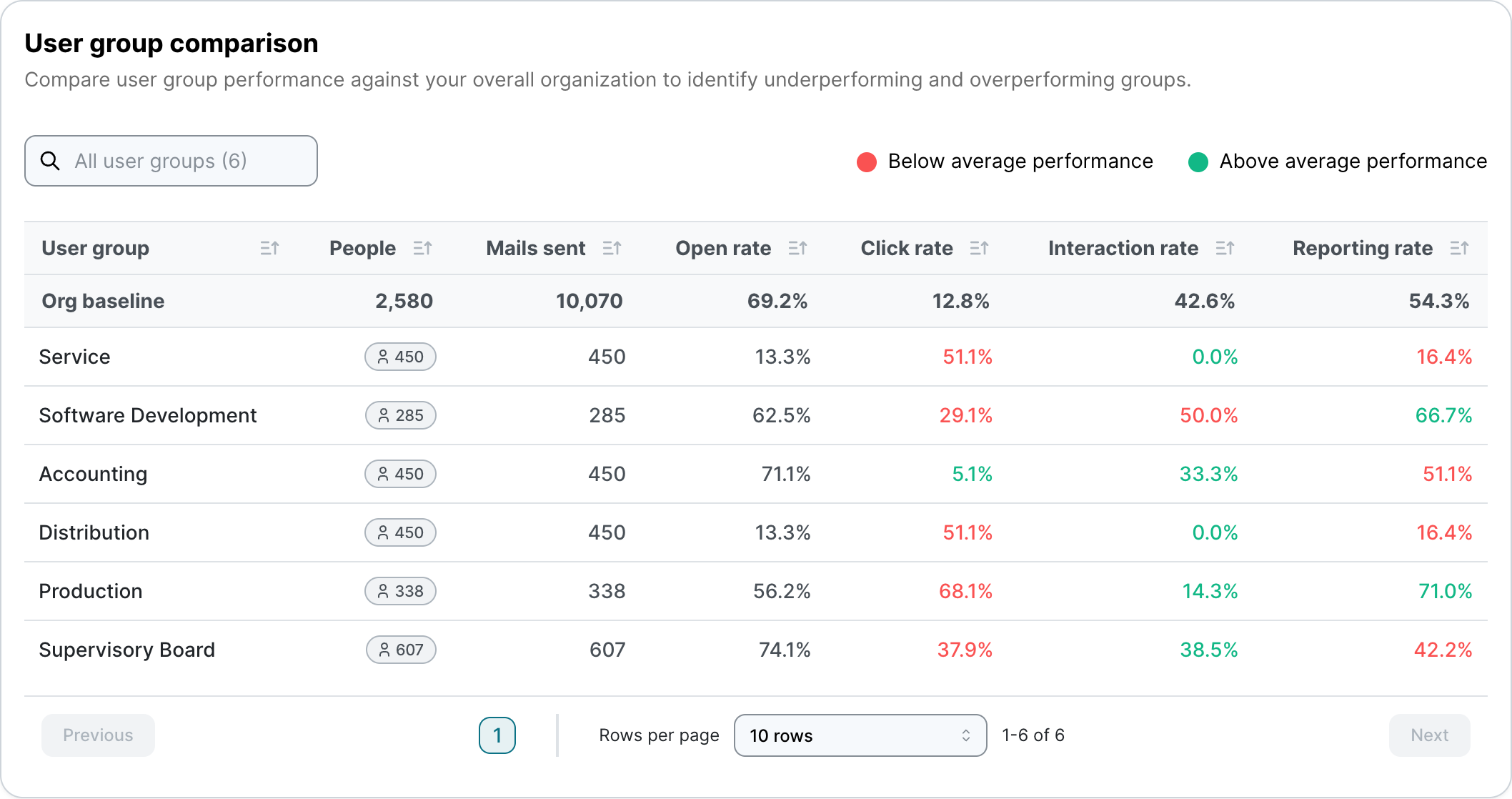
Task: Click the stepper arrows on the 10 rows selector
Action: click(x=966, y=735)
